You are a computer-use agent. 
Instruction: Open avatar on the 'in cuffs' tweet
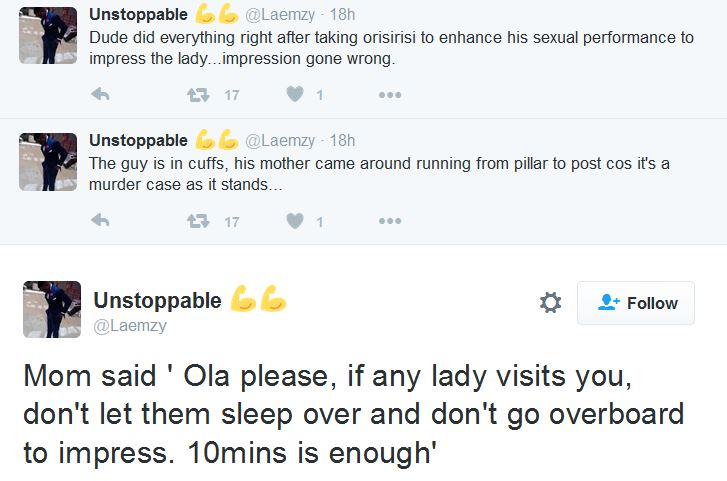(x=49, y=161)
